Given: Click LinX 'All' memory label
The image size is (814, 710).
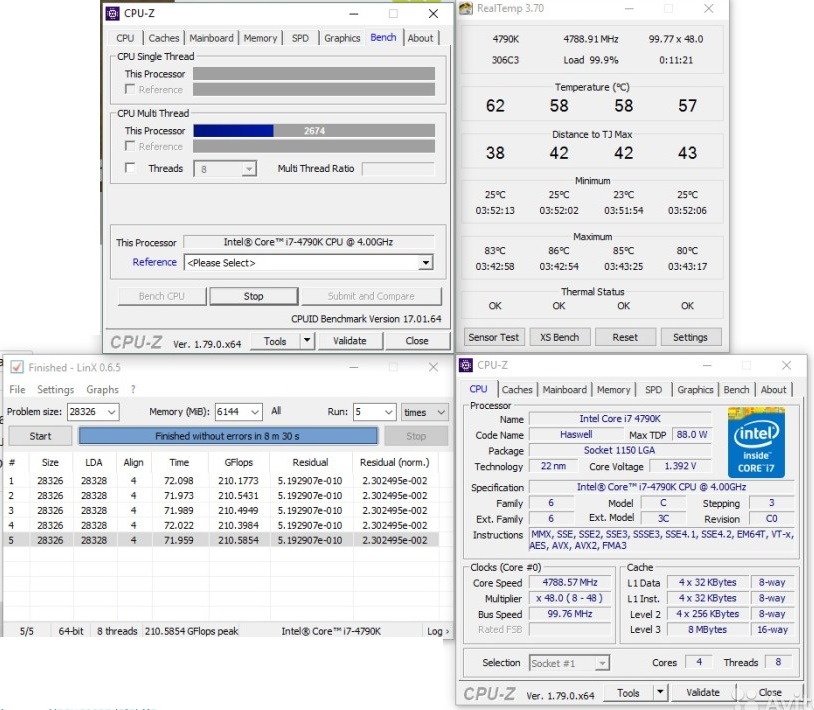Looking at the screenshot, I should (276, 411).
